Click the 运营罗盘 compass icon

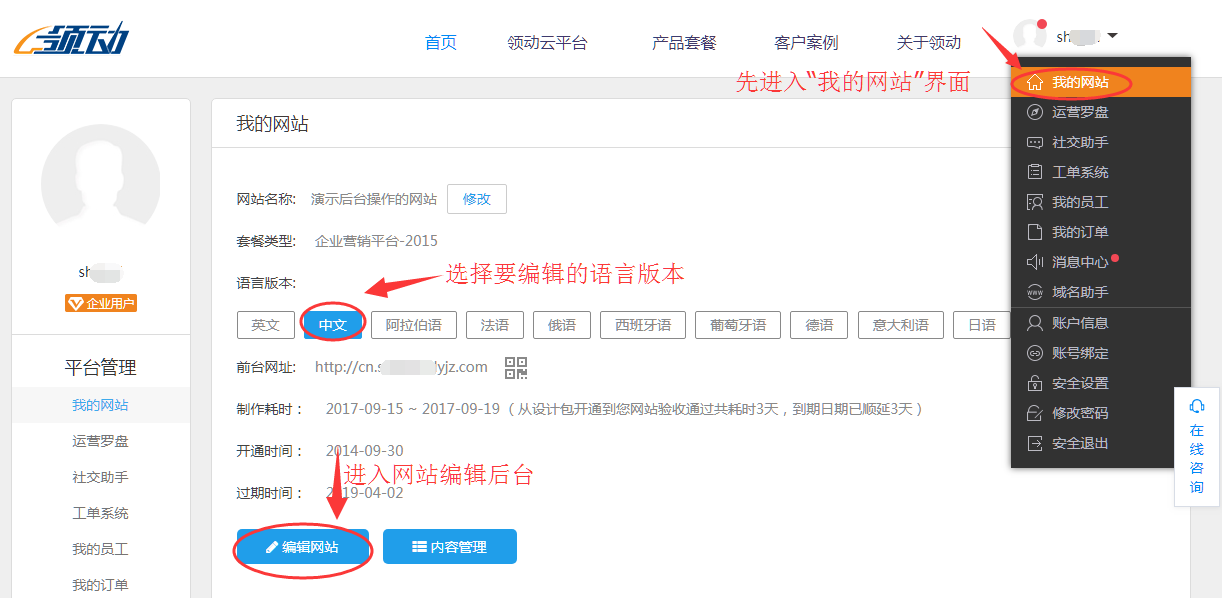[x=1036, y=112]
